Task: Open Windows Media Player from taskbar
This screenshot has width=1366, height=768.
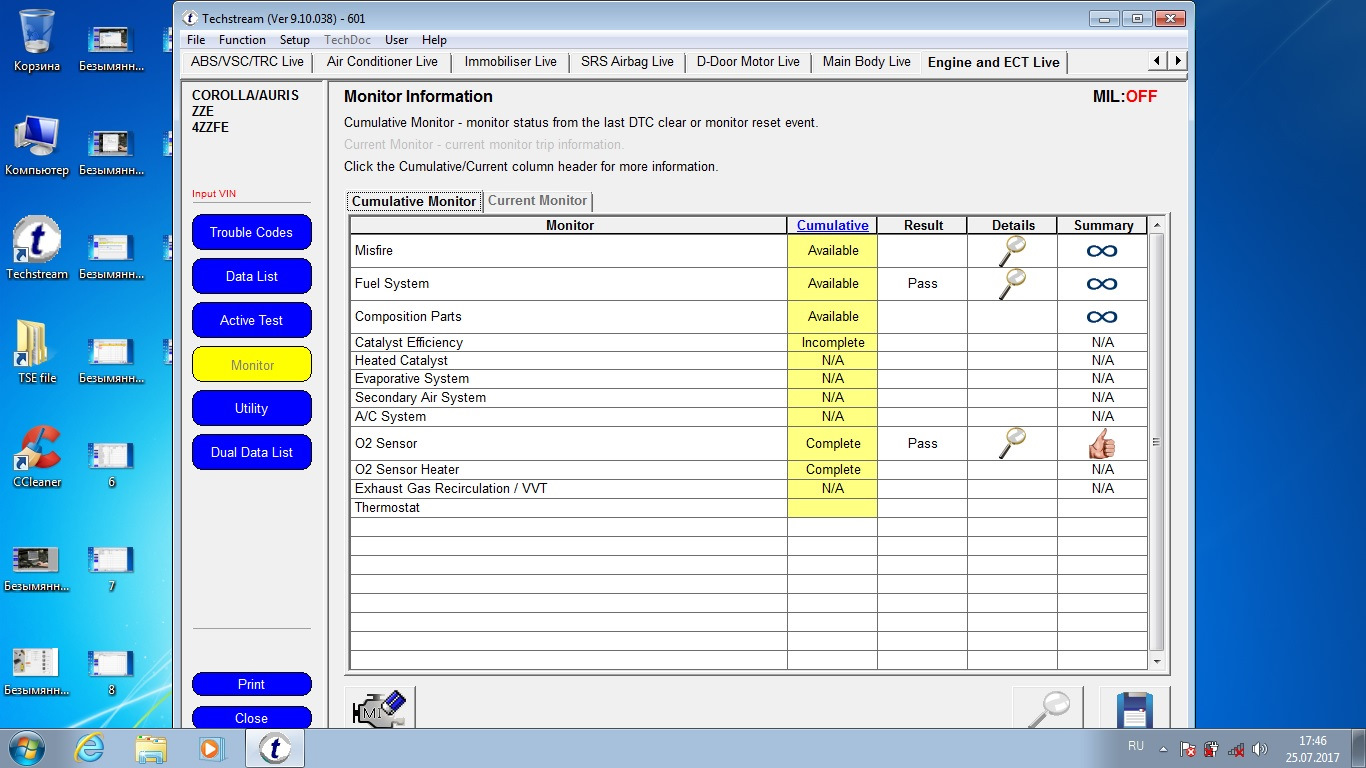Action: point(210,748)
